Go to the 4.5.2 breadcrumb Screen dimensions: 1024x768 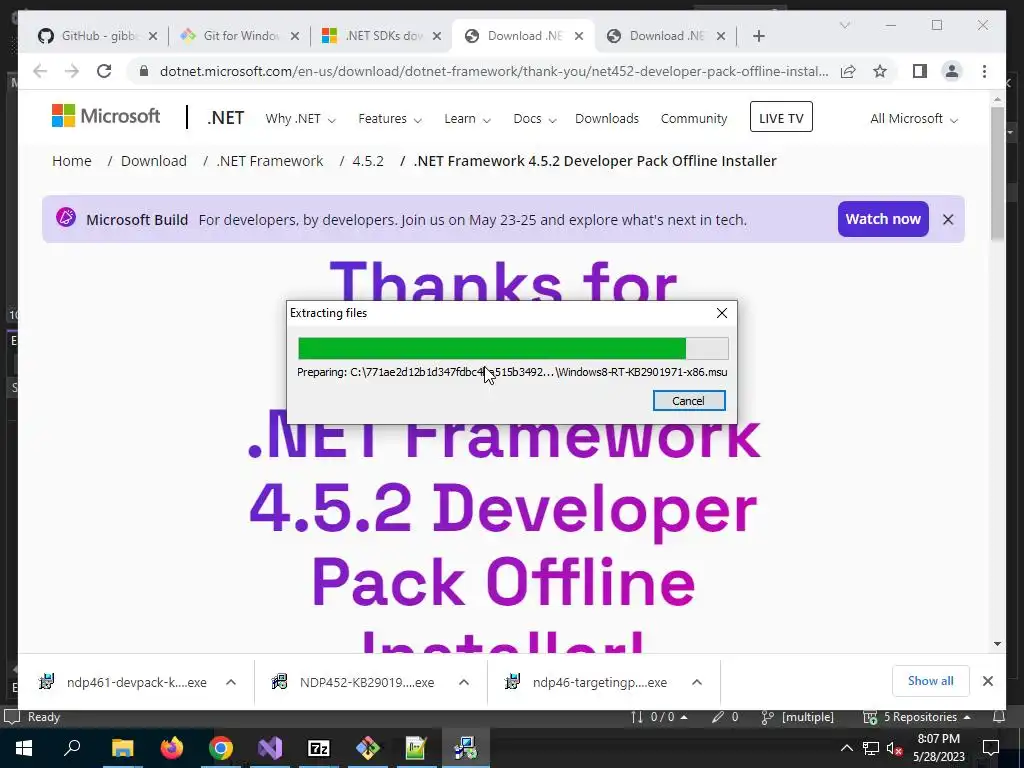368,161
